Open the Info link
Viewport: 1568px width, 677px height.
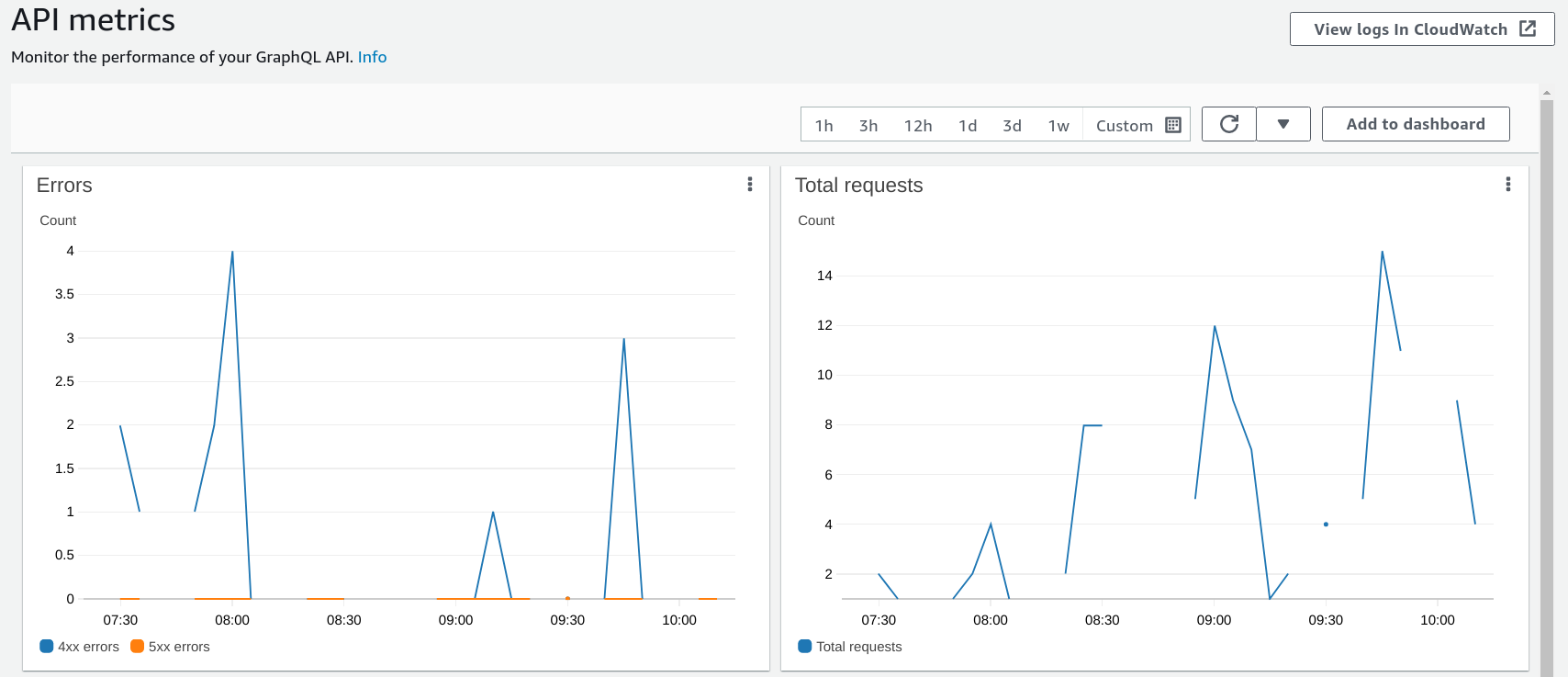click(372, 57)
